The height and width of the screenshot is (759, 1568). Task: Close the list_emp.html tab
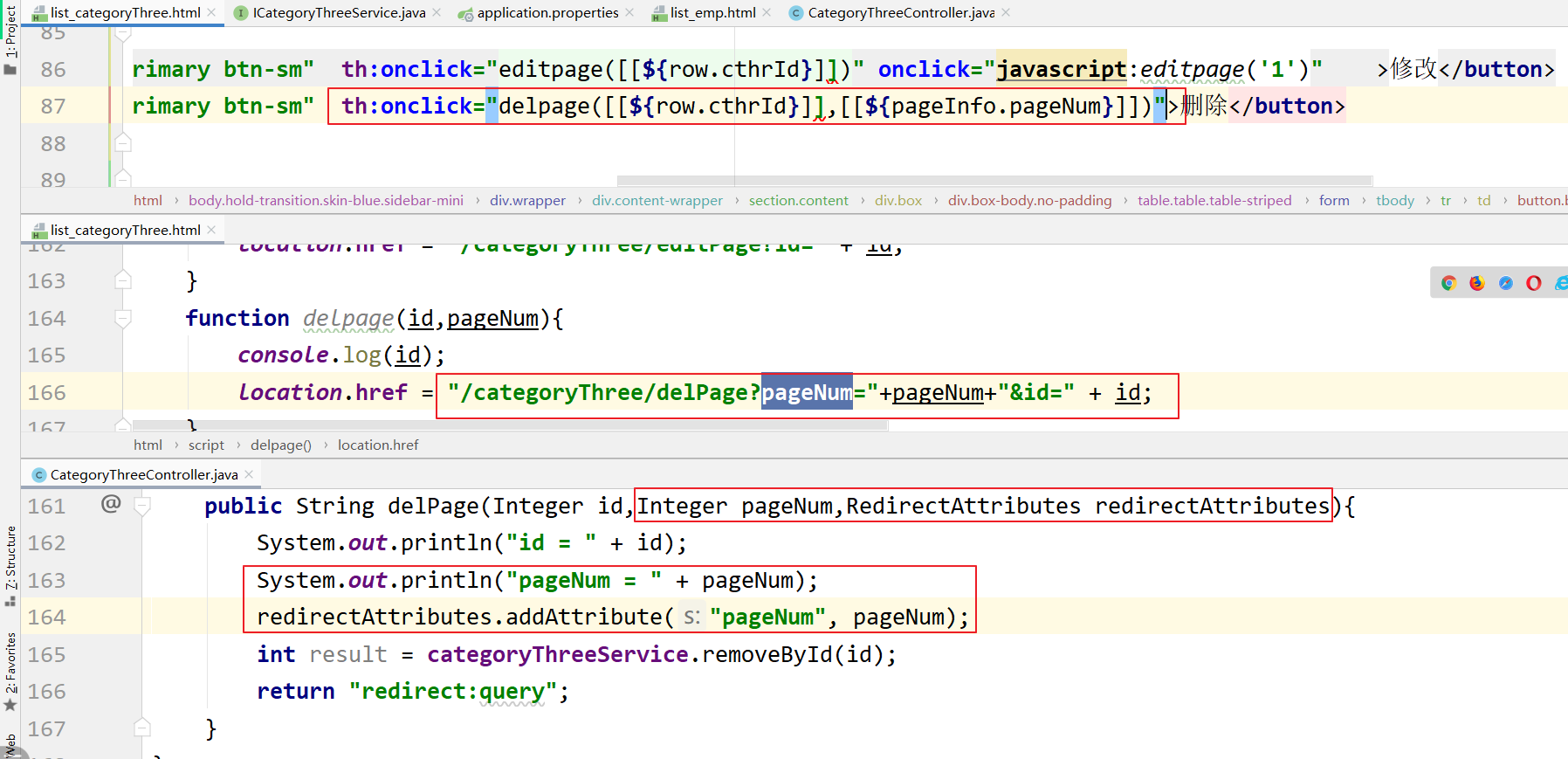767,12
